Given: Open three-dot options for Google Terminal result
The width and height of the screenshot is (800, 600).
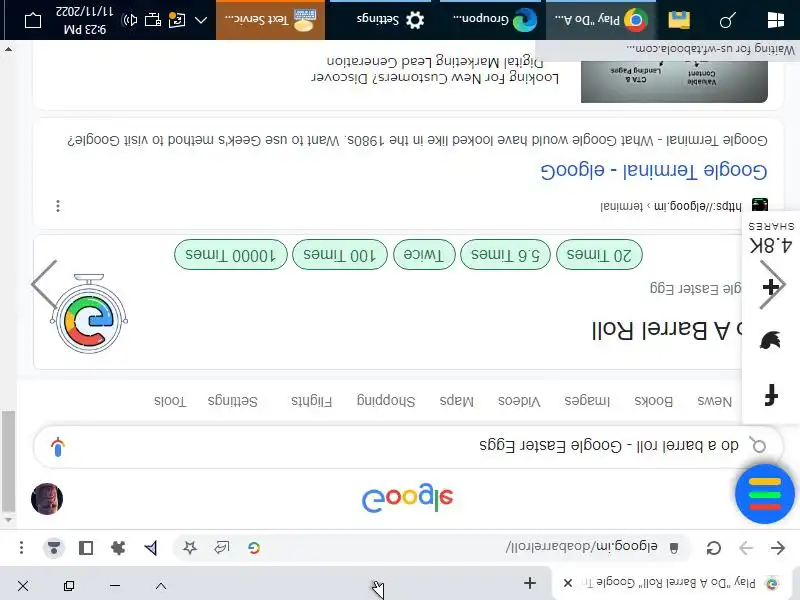Looking at the screenshot, I should click(58, 206).
